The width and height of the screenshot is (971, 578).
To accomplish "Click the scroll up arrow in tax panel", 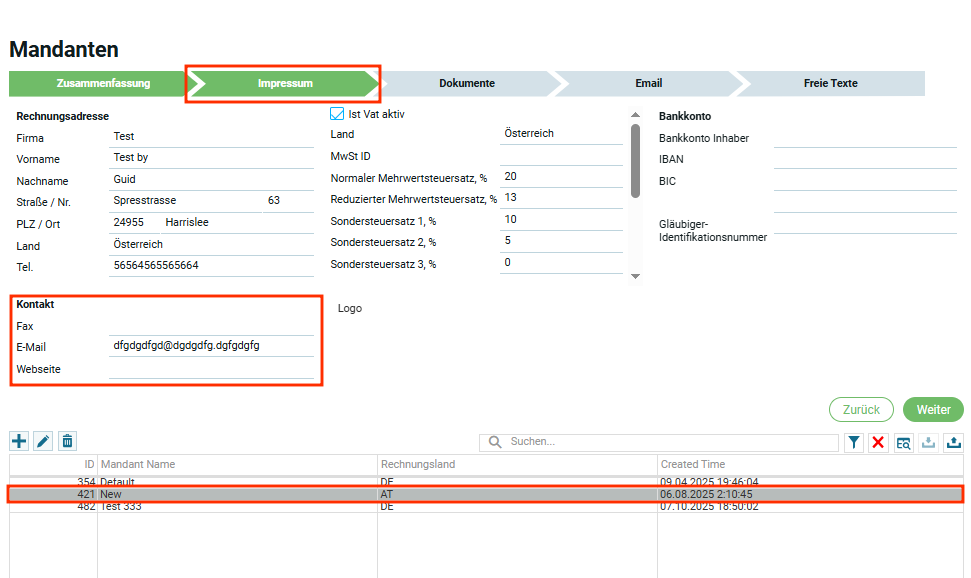I will 634,115.
